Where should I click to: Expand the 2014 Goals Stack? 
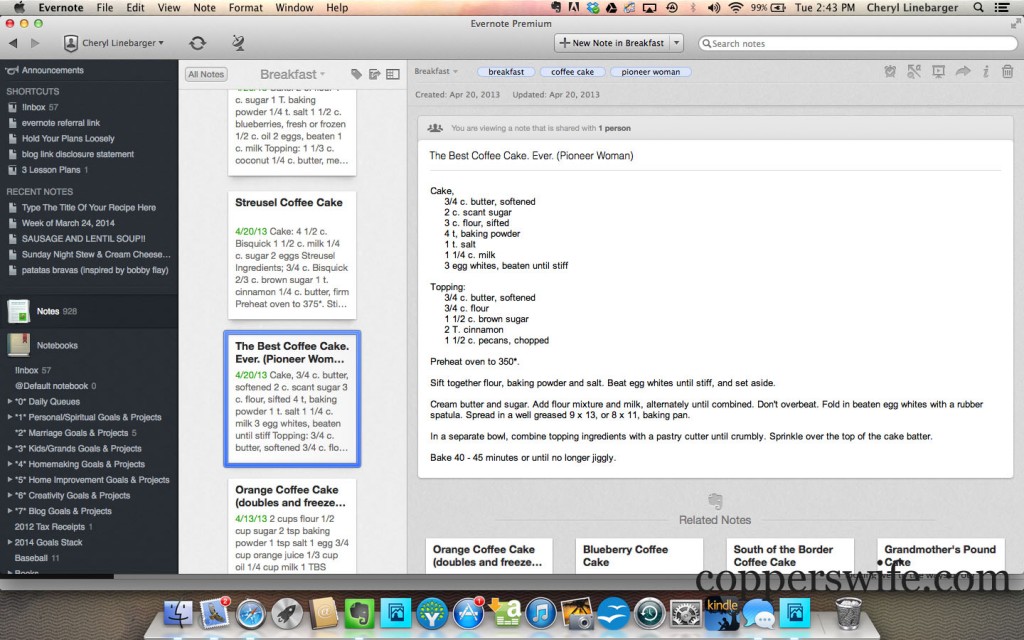[x=10, y=543]
